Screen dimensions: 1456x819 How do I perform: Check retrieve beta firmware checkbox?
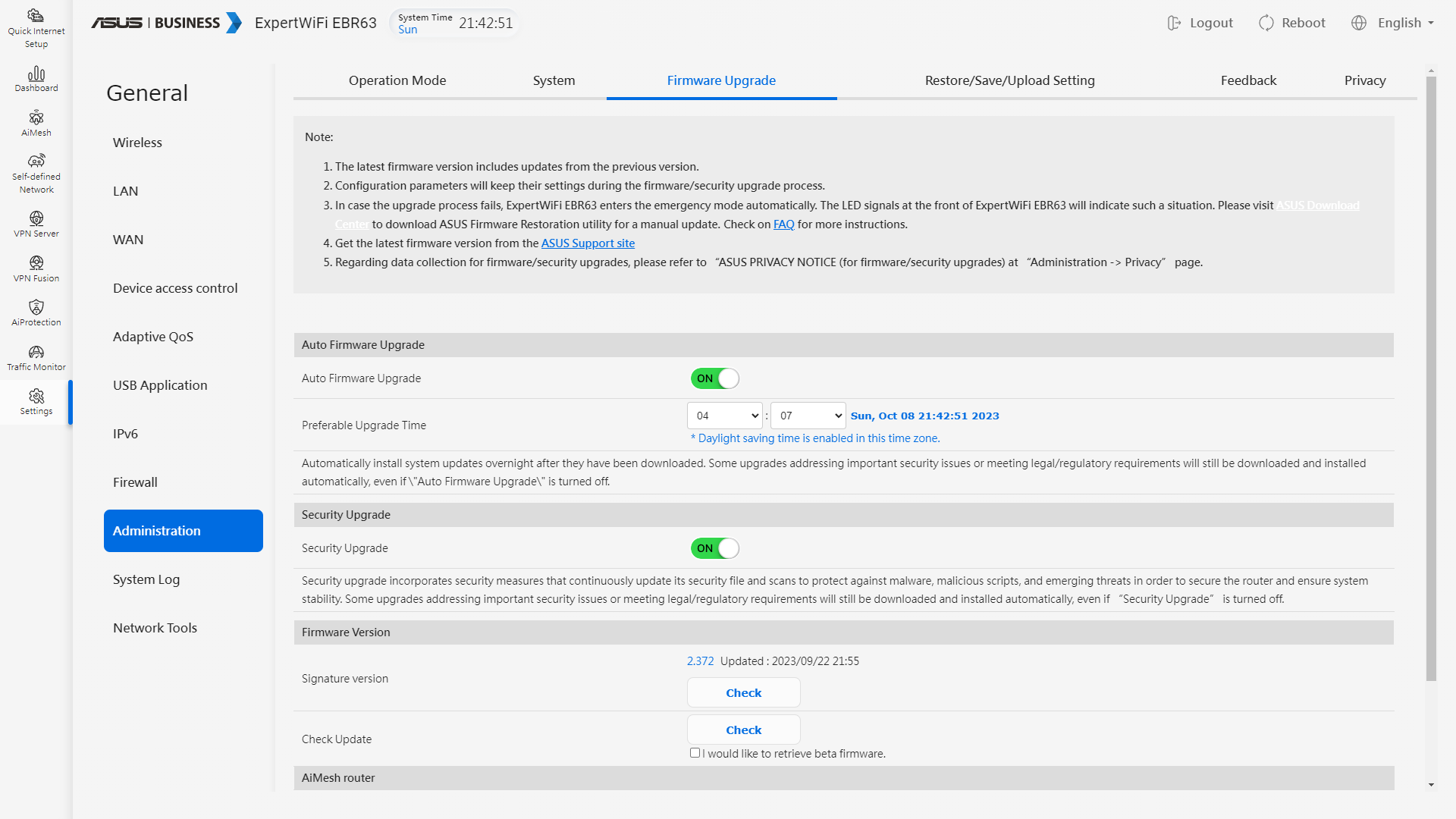coord(695,753)
